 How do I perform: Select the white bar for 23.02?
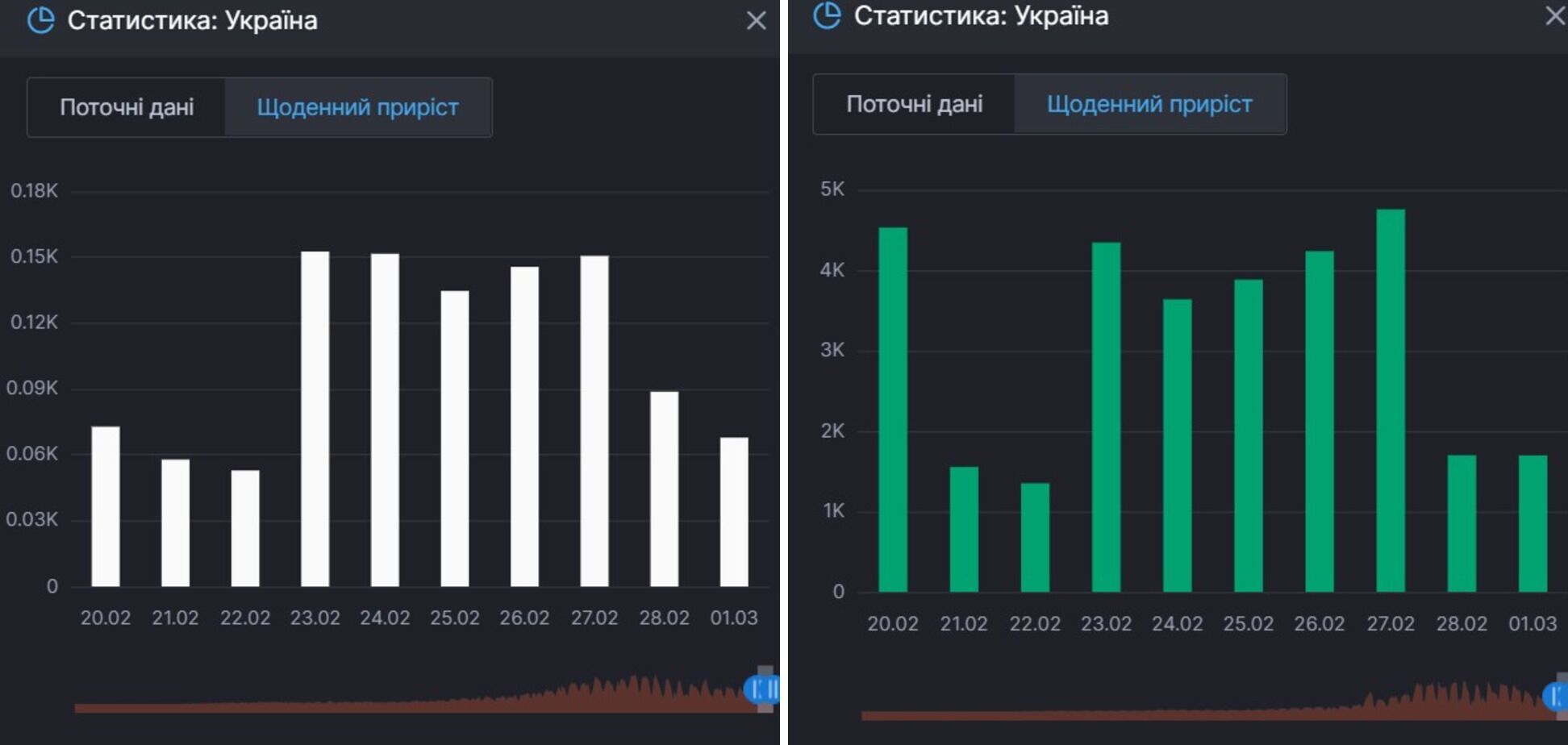315,419
